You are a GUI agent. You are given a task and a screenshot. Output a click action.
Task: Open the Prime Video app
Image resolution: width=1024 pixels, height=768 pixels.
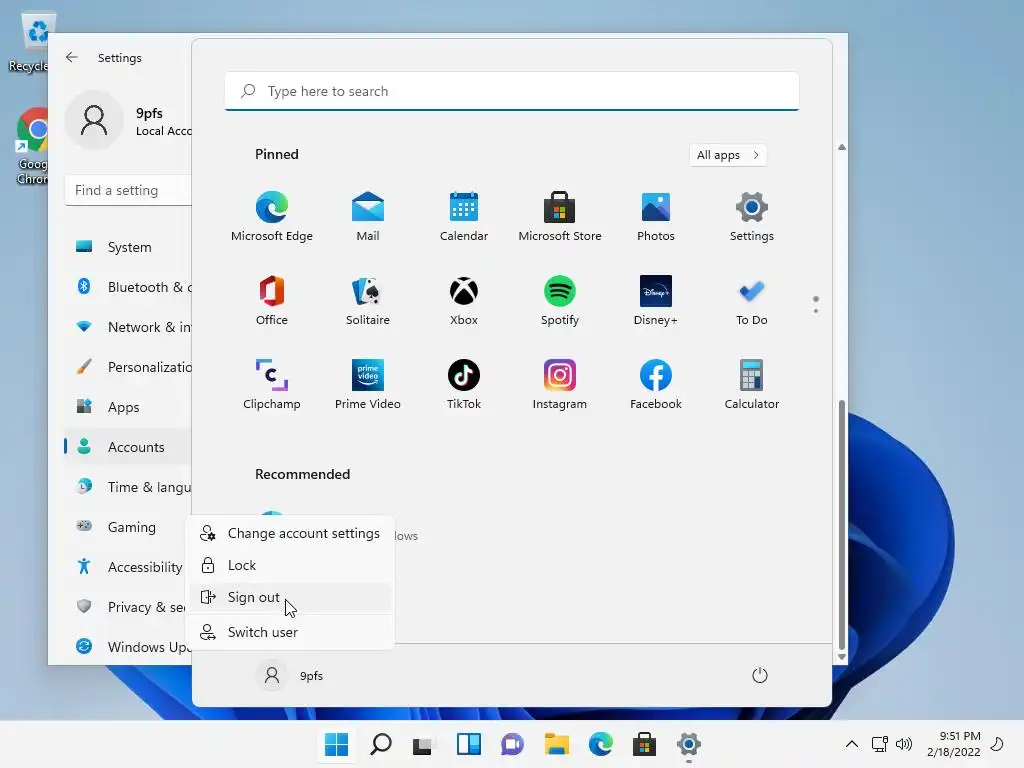(368, 384)
